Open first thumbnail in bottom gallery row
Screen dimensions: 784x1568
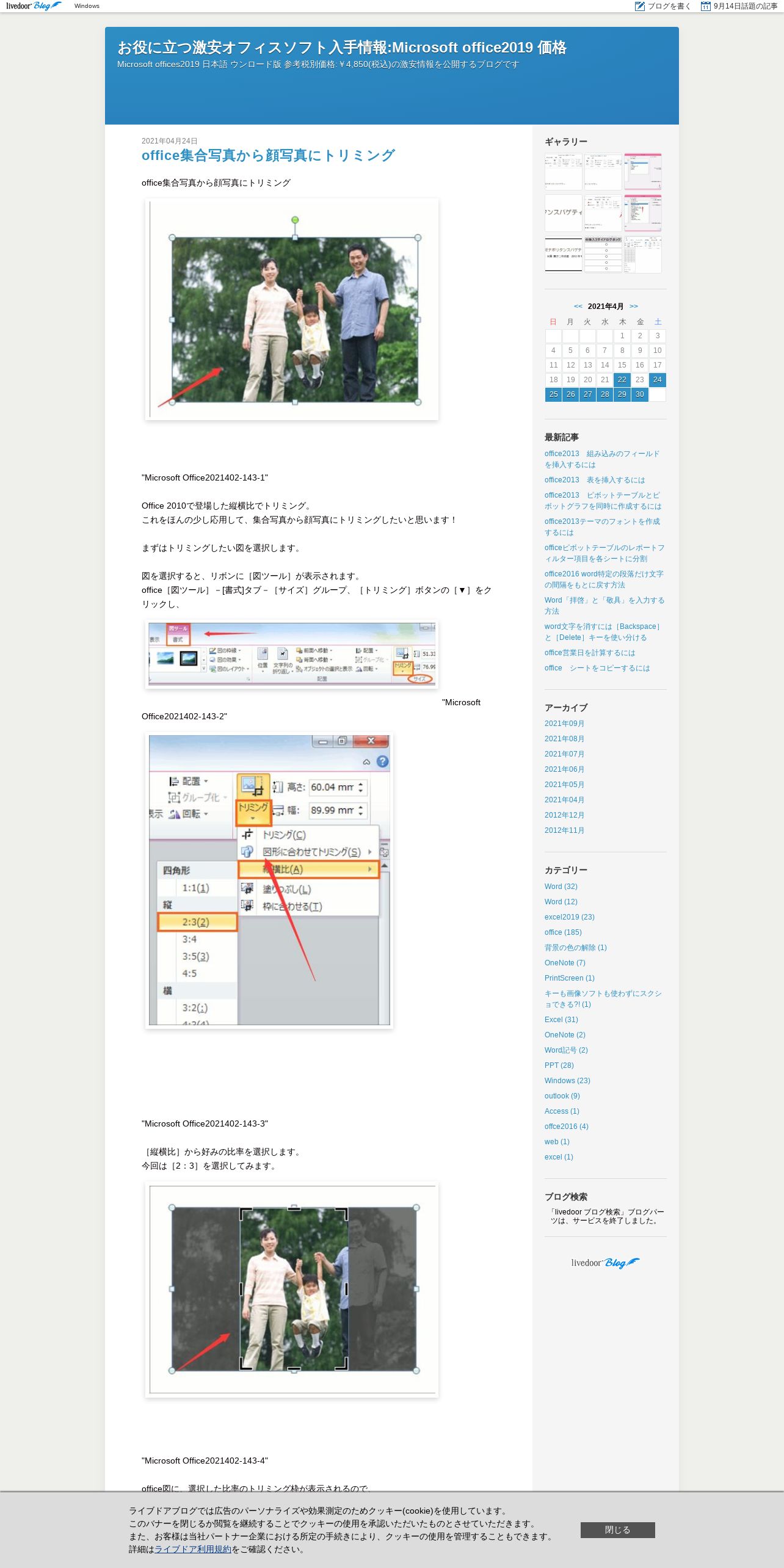click(x=563, y=254)
